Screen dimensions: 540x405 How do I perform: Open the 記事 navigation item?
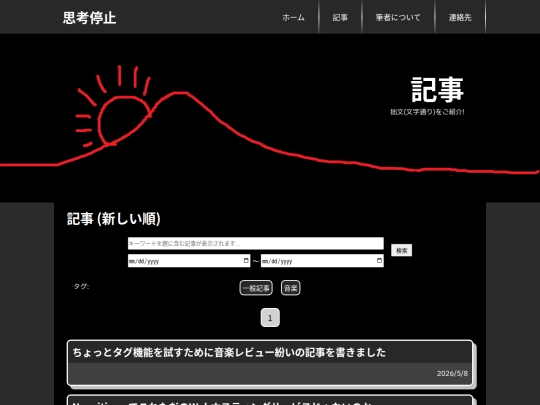340,18
